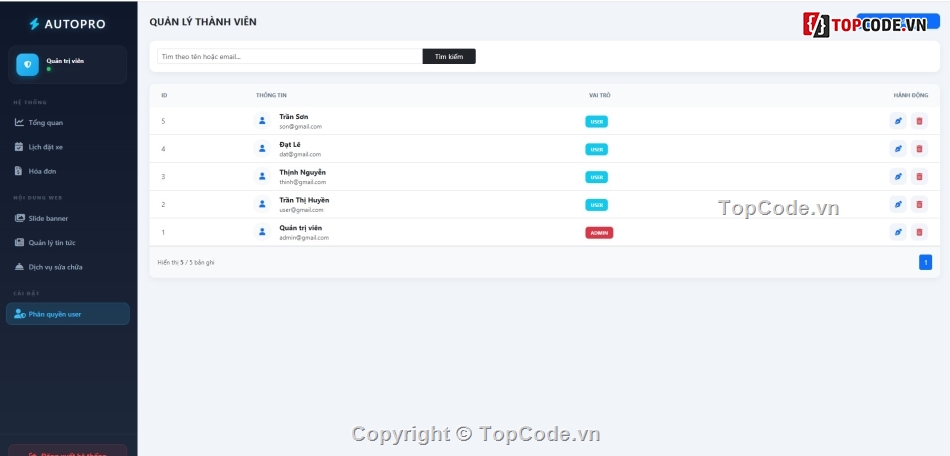
Task: Click the invoice file icon for Hóa đơn
Action: click(x=18, y=171)
